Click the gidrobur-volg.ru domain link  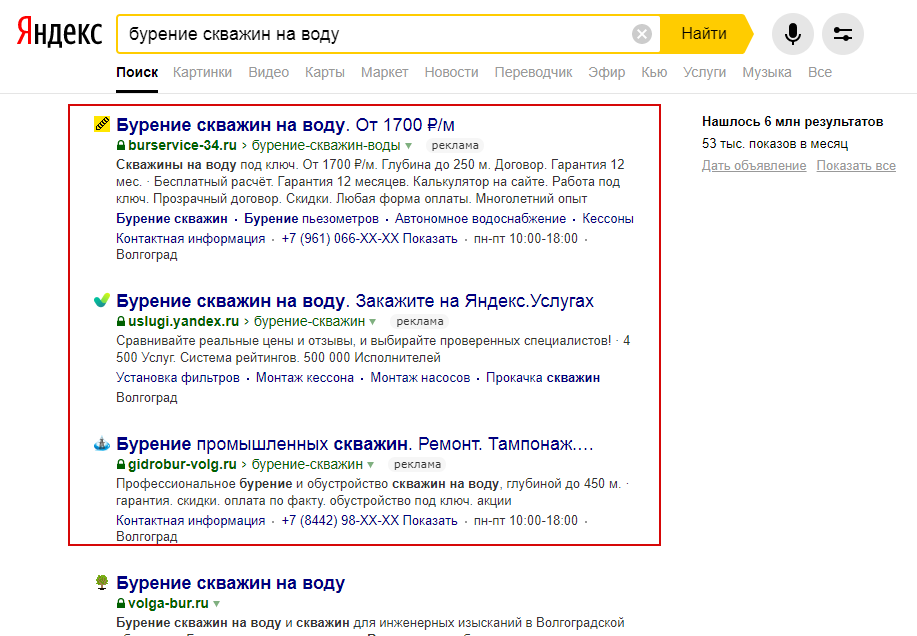tap(182, 464)
